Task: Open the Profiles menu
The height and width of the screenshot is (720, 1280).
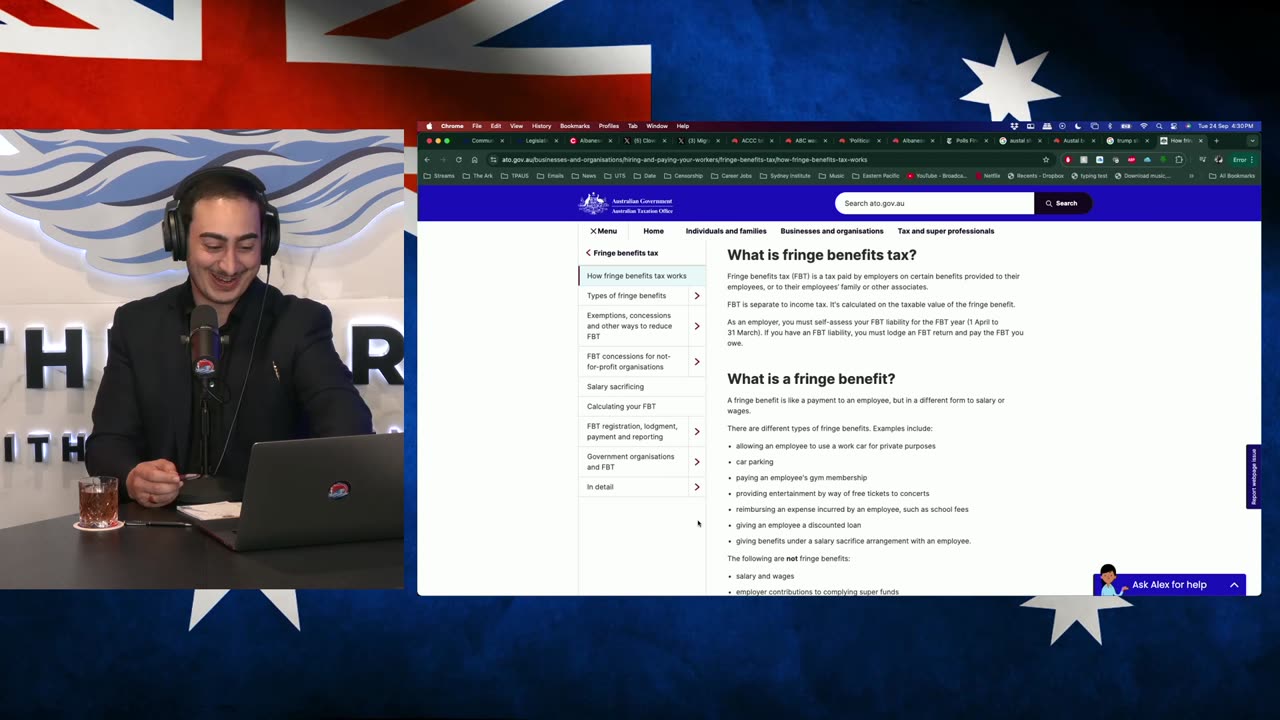Action: [609, 126]
